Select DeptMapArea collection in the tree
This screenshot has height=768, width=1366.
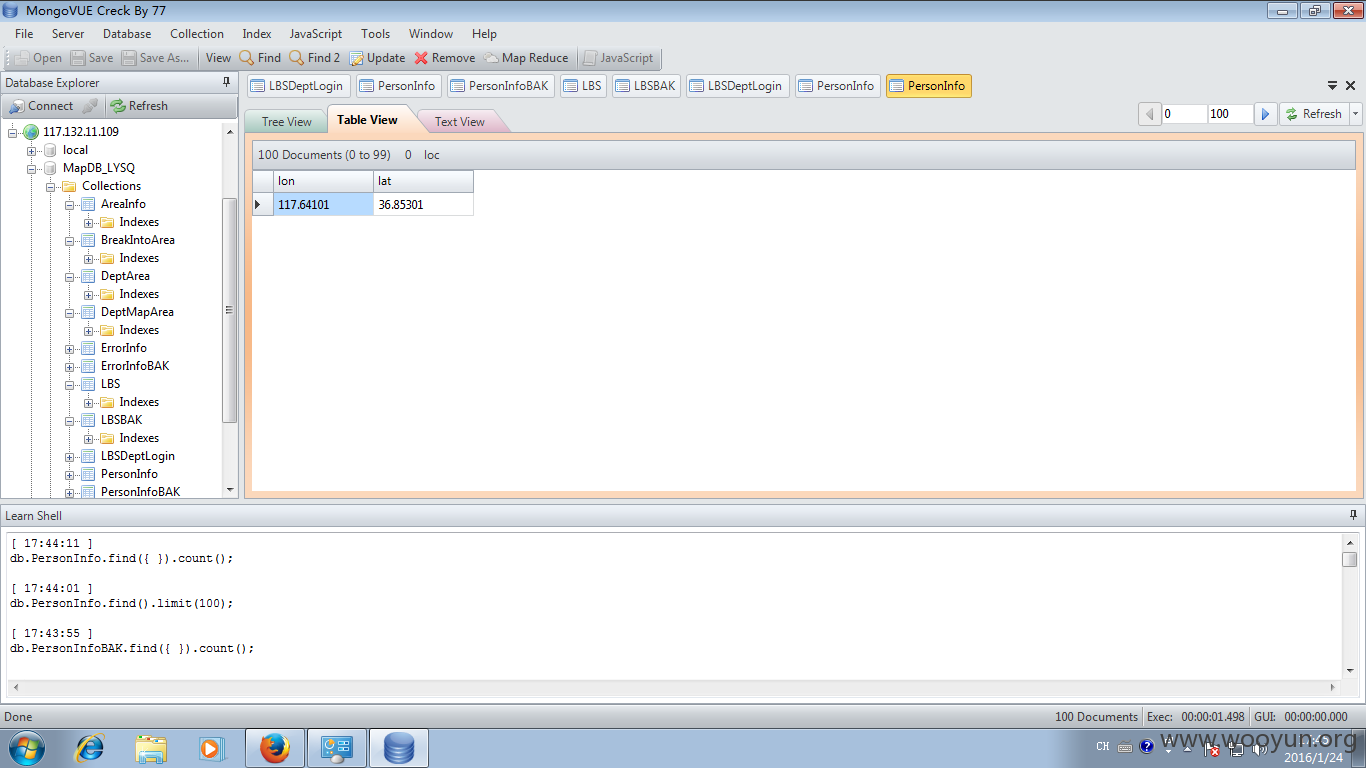click(x=137, y=312)
